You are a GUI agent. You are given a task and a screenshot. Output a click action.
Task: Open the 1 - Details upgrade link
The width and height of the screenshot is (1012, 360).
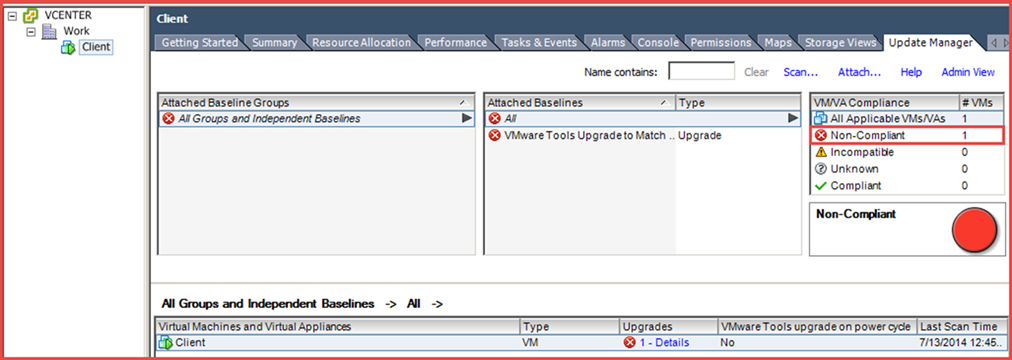point(664,343)
